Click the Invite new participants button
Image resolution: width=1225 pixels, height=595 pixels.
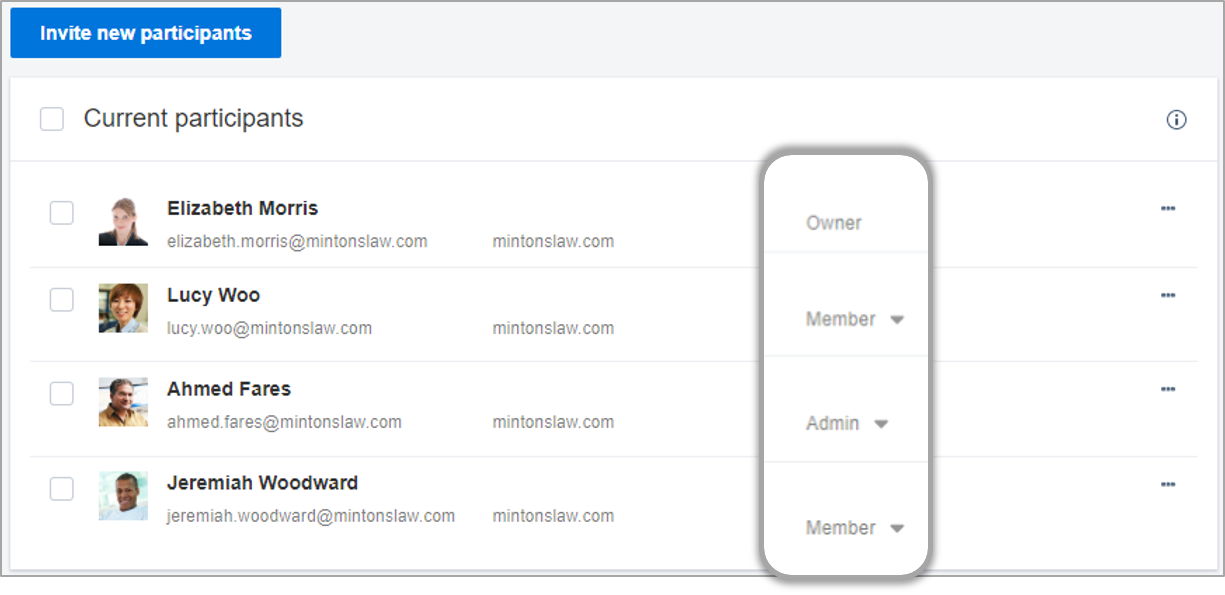point(146,33)
